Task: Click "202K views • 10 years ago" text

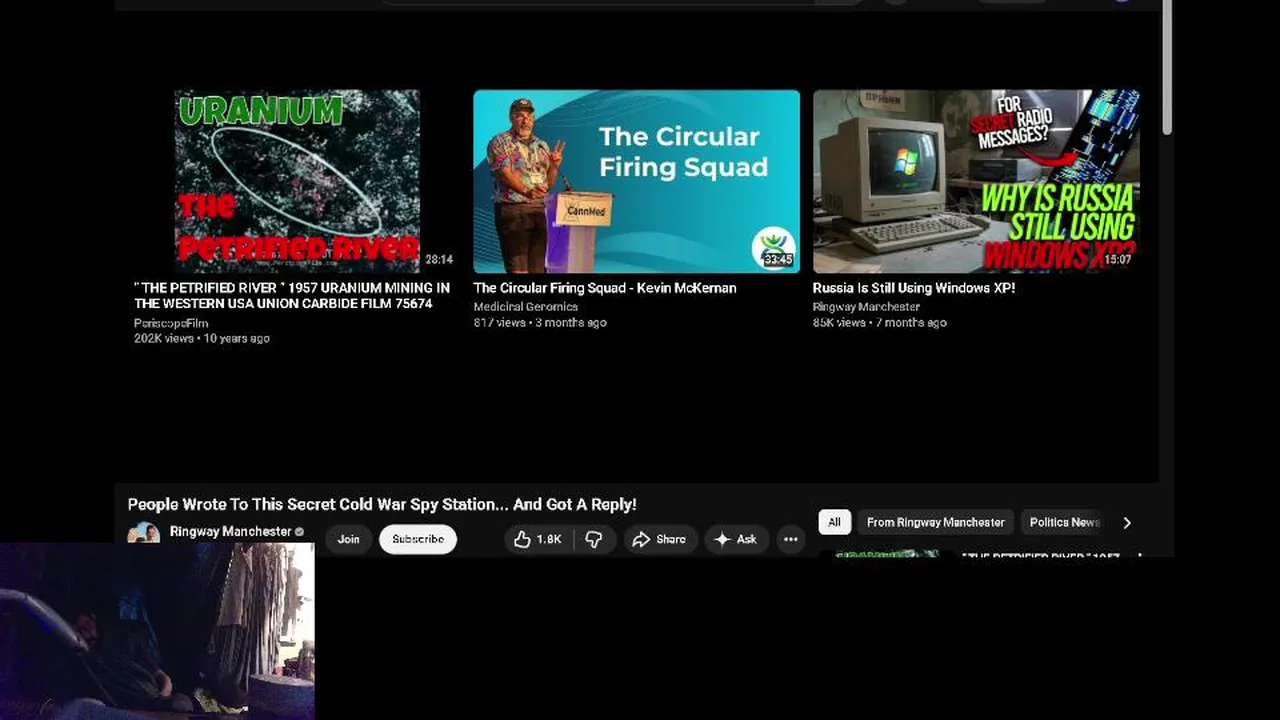Action: pyautogui.click(x=202, y=339)
